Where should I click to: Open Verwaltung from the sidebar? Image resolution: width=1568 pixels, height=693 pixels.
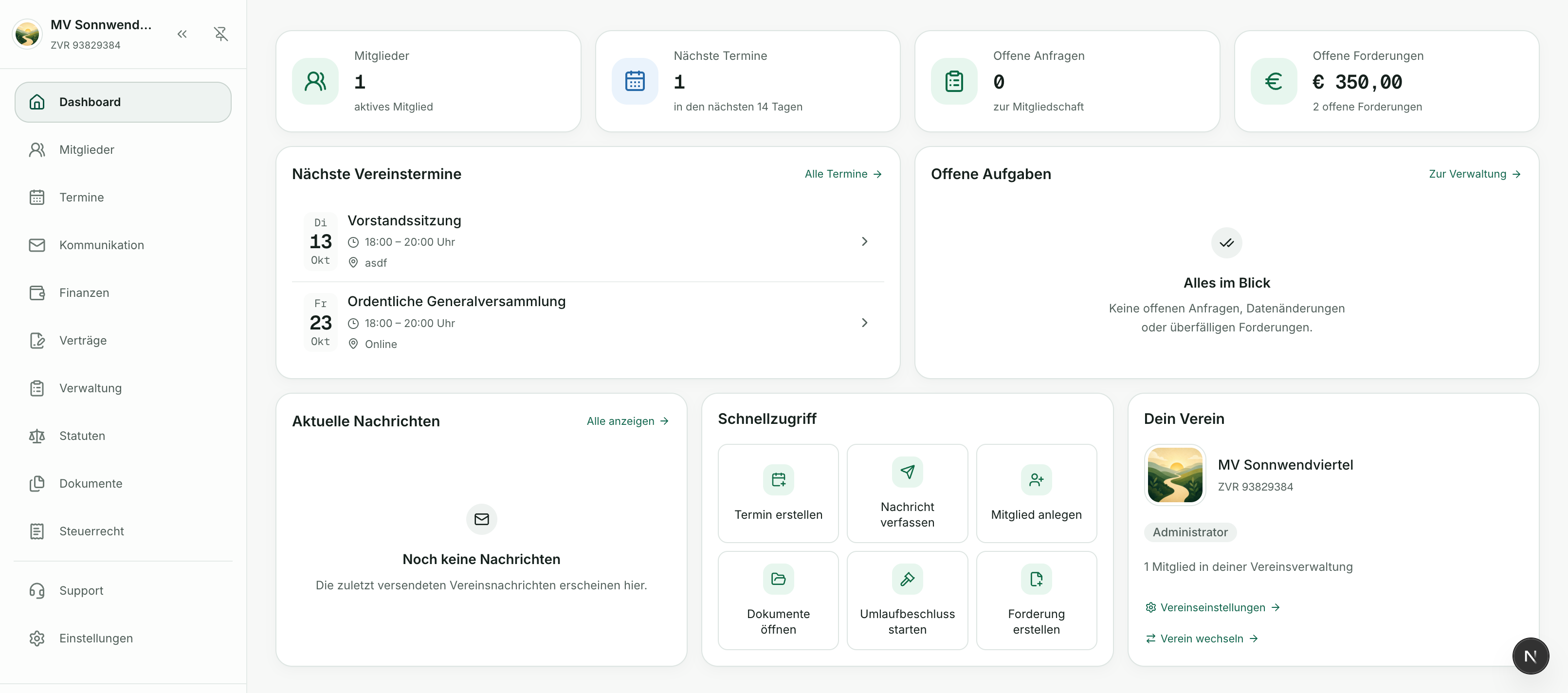(123, 388)
